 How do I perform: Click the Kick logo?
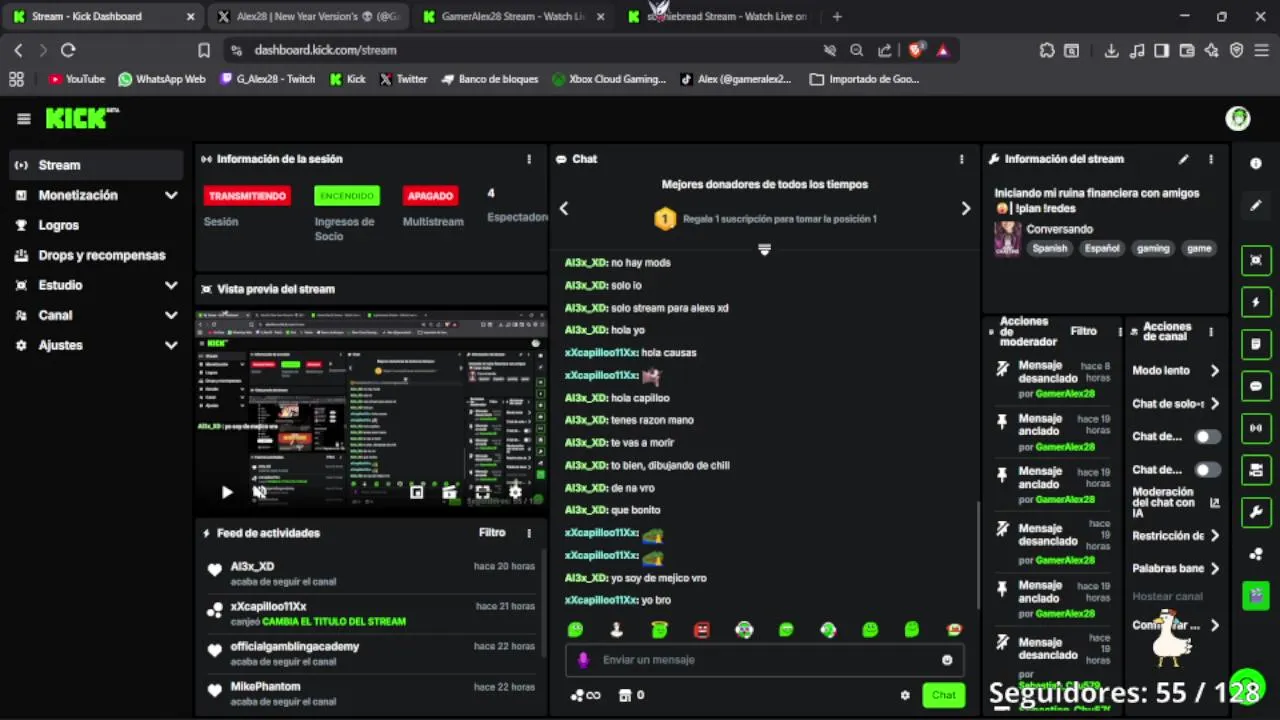82,118
